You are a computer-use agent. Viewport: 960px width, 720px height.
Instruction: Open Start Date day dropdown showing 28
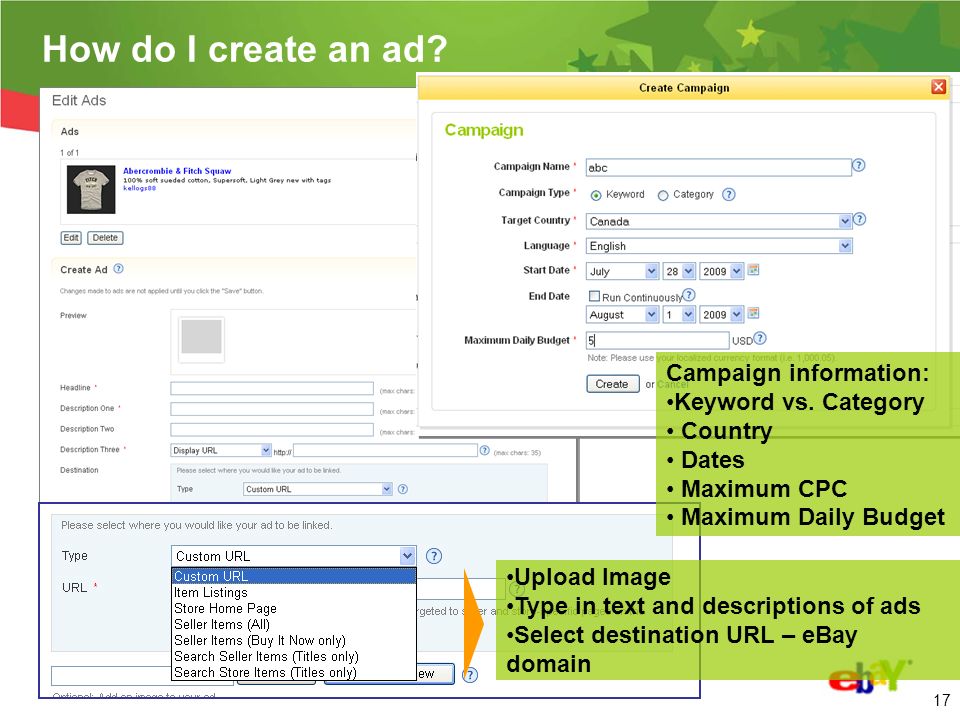click(x=679, y=271)
